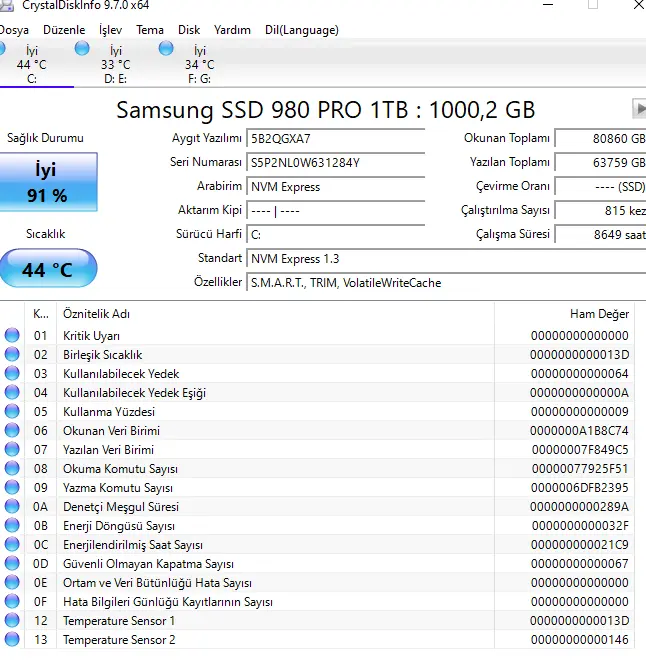Click the Sürücü Harfi field C:
Image resolution: width=646 pixels, height=663 pixels.
(x=336, y=235)
